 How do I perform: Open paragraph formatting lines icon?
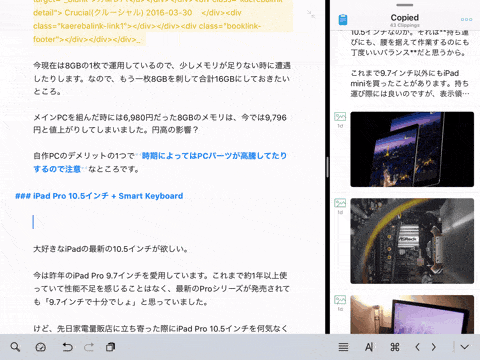[x=343, y=347]
